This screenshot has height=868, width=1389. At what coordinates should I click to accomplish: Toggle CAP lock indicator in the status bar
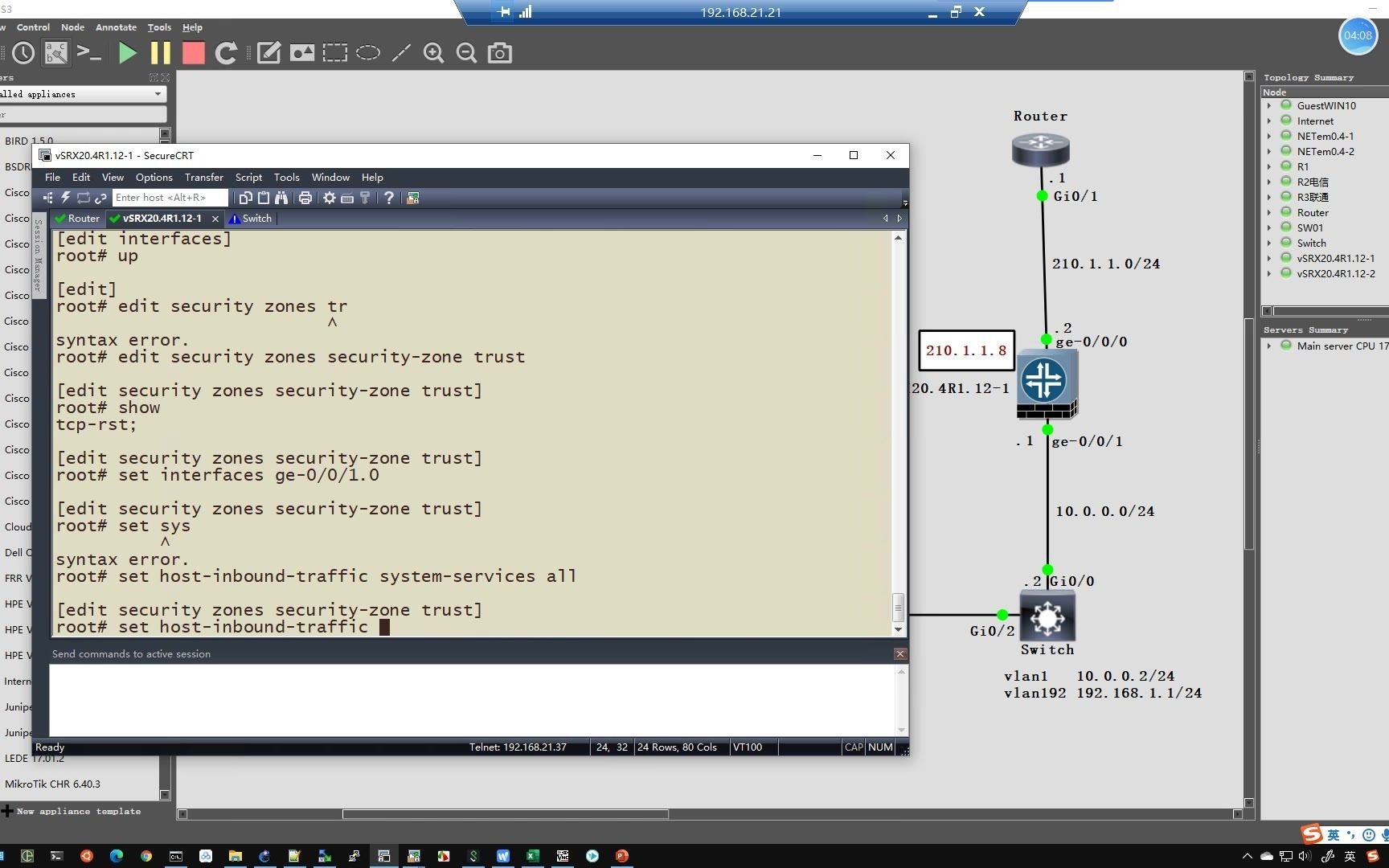pos(854,747)
